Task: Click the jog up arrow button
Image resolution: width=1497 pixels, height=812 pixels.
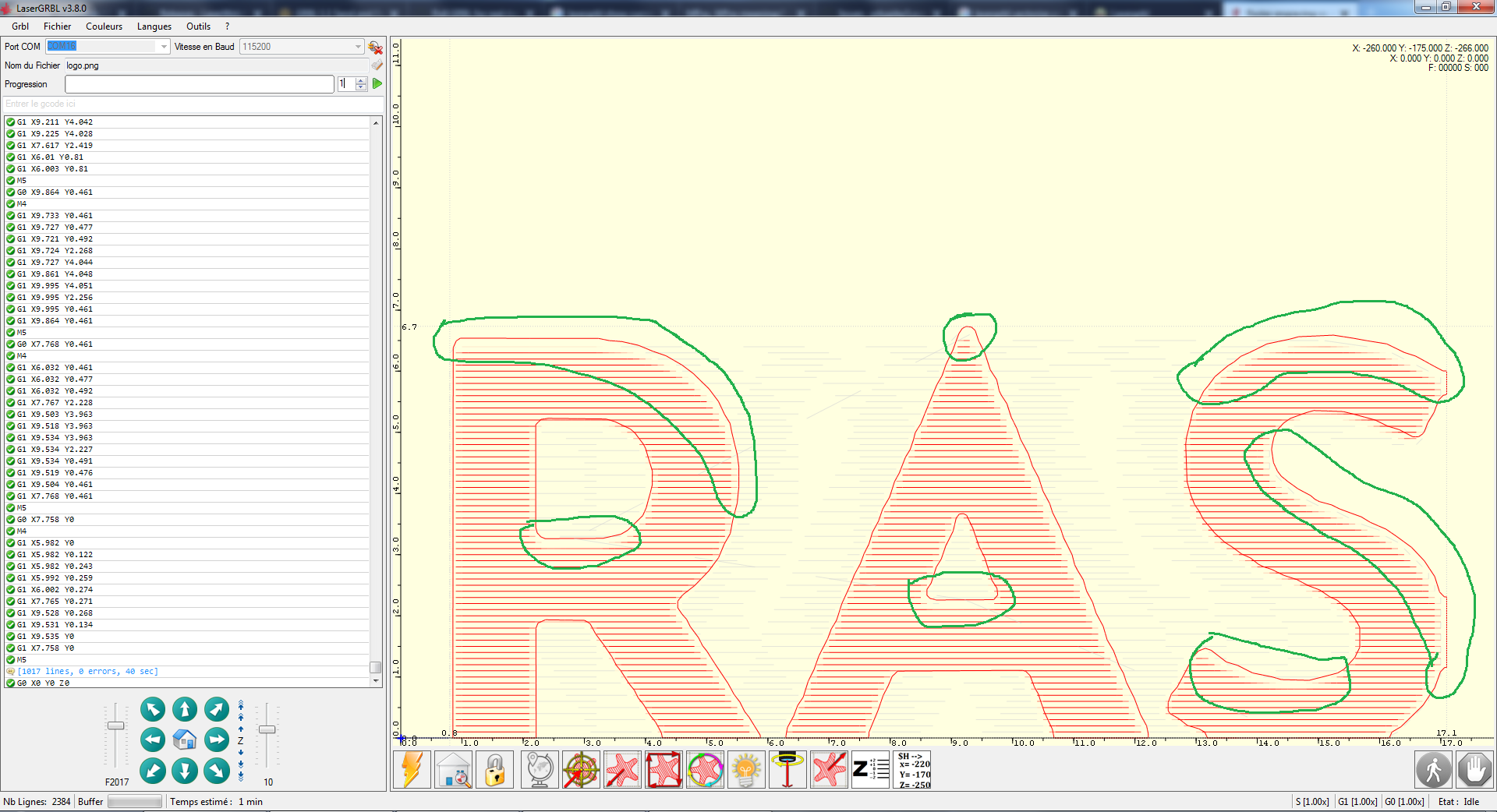Action: (185, 709)
